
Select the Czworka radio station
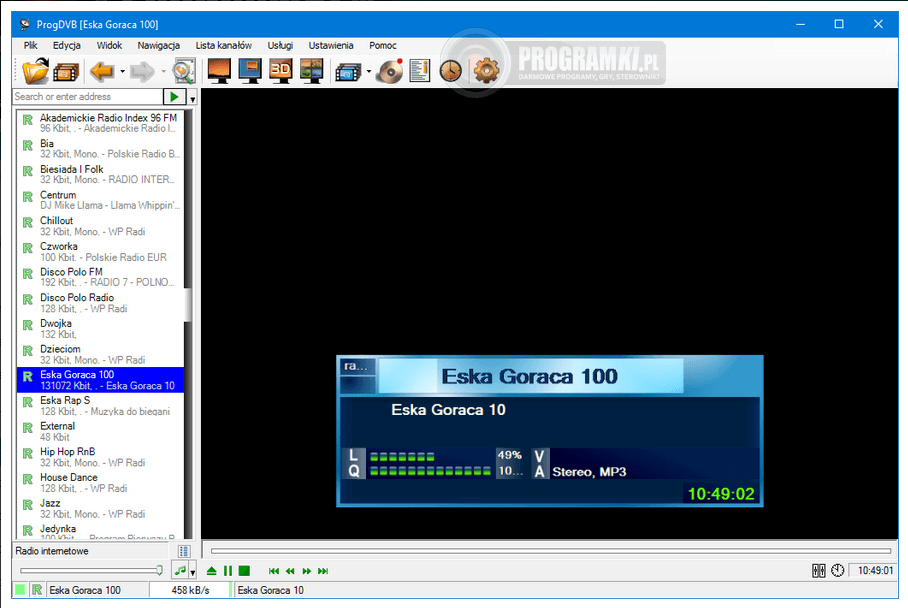point(100,251)
